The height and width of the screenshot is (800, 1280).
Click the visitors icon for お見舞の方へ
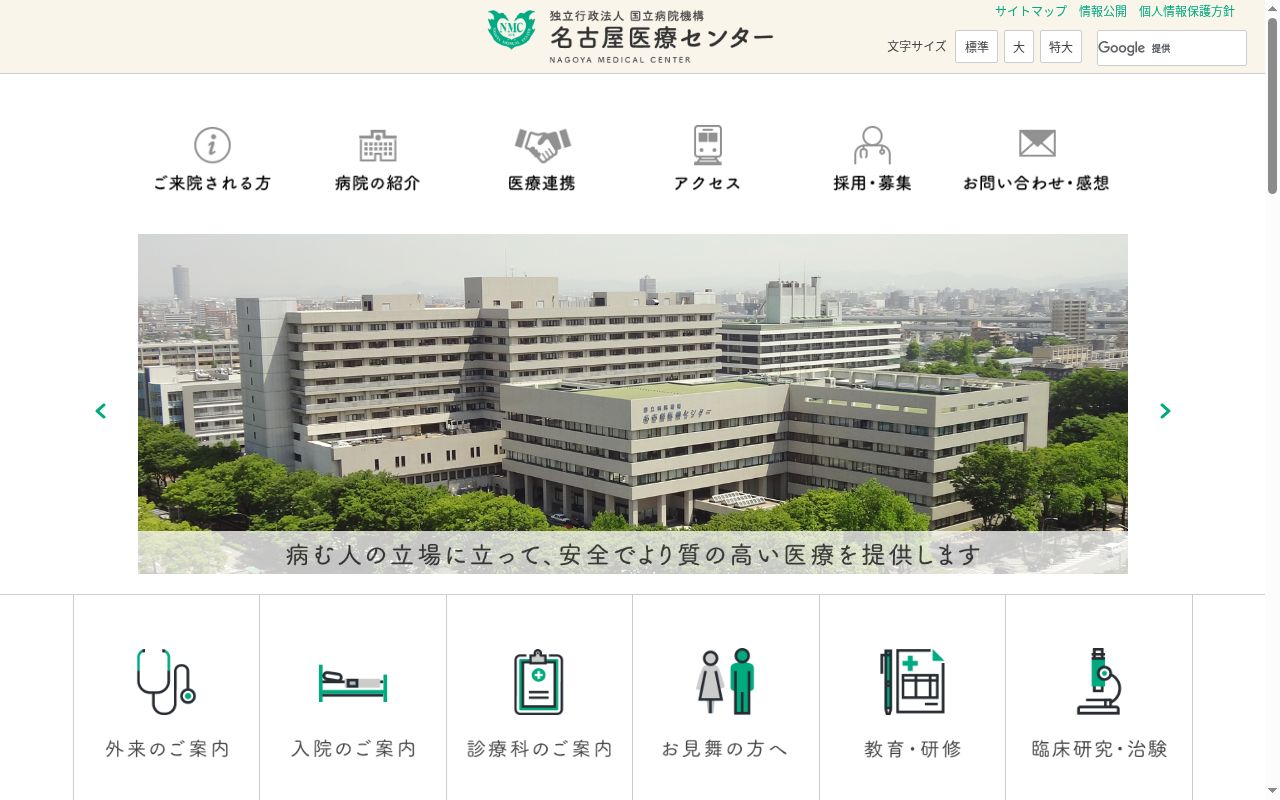726,681
